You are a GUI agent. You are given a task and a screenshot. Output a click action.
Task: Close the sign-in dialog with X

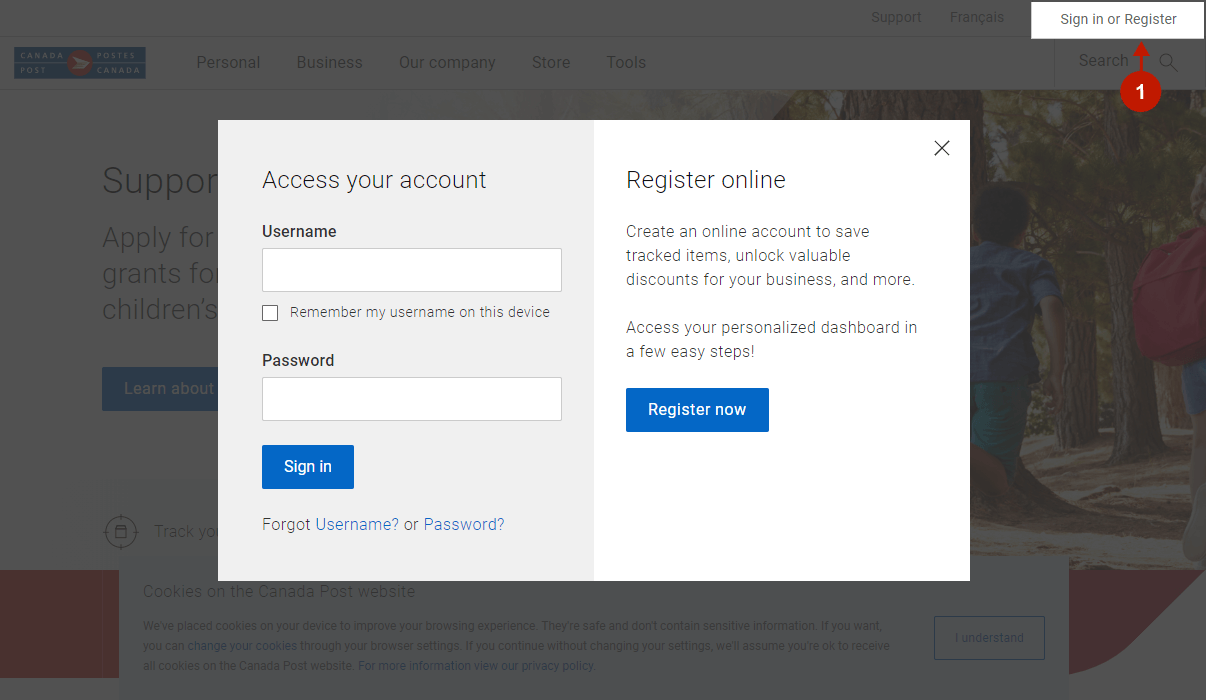click(x=941, y=148)
